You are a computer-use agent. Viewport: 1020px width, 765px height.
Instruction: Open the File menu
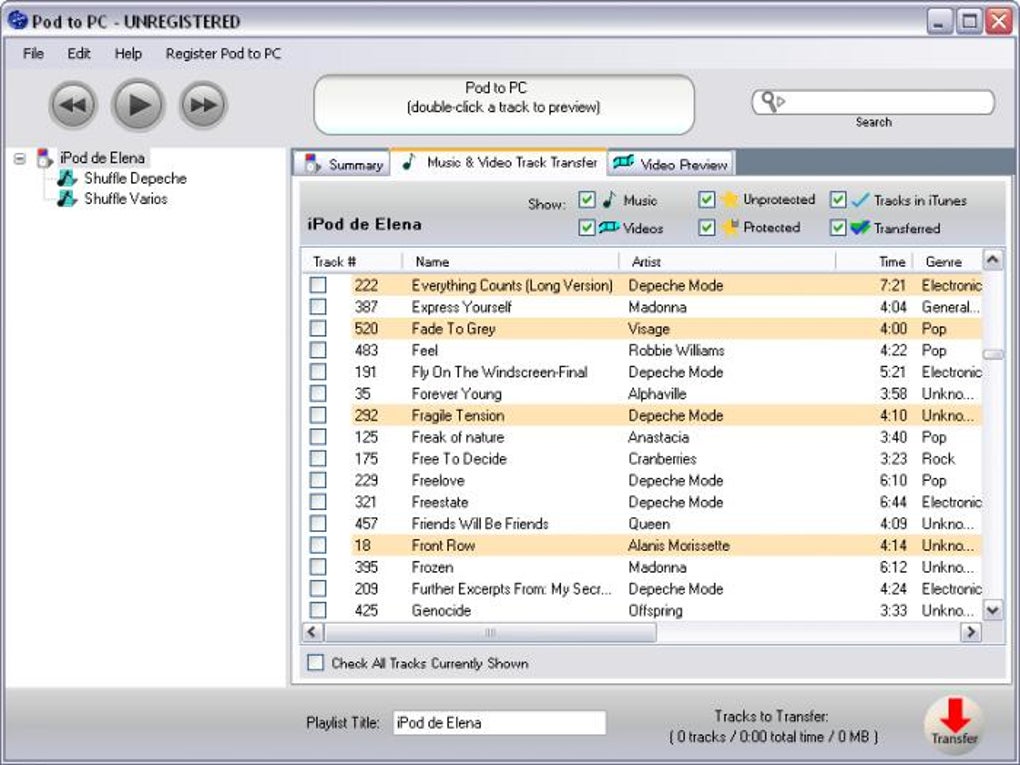point(33,53)
